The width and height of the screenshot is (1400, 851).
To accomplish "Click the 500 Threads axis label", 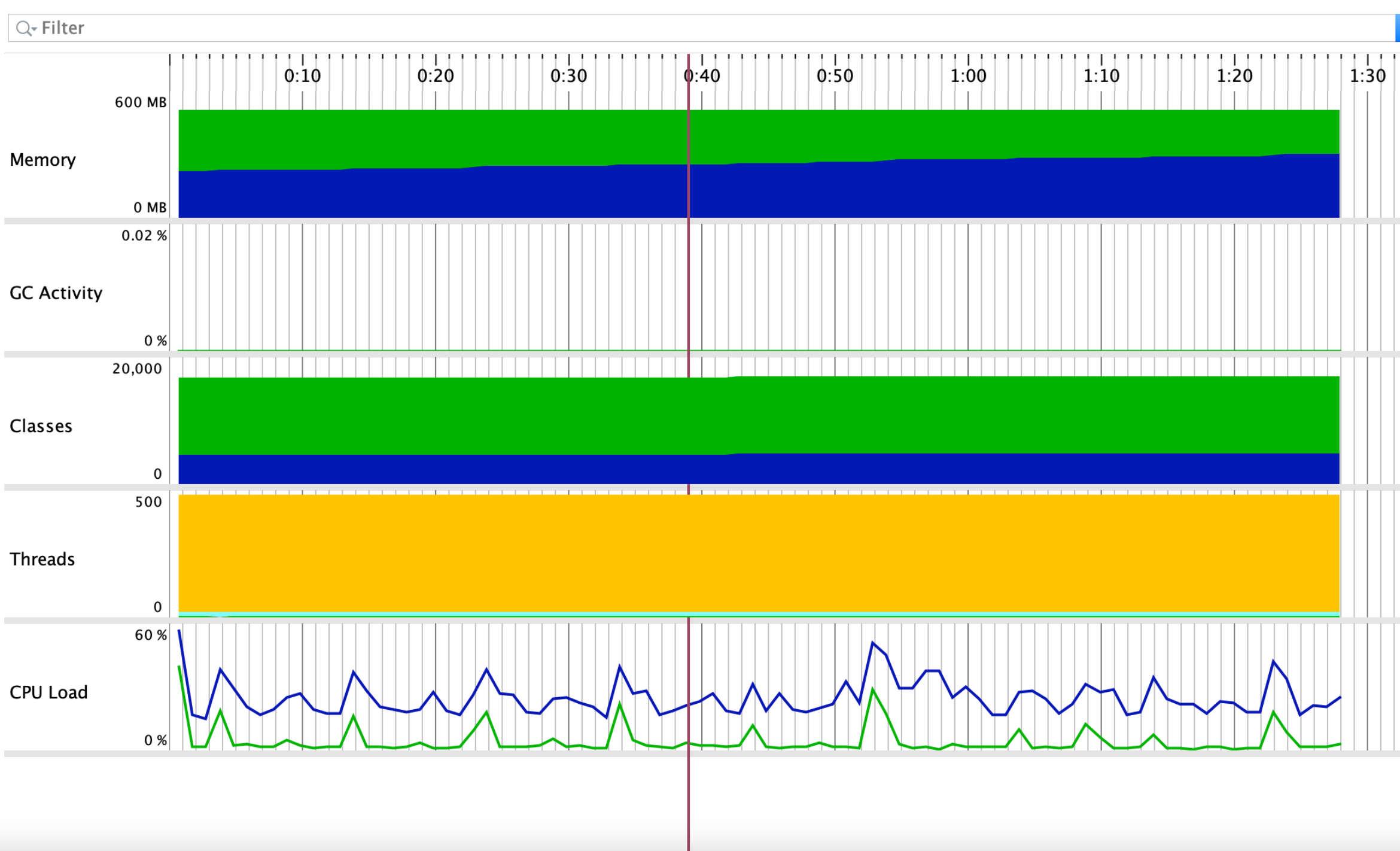I will pos(148,502).
